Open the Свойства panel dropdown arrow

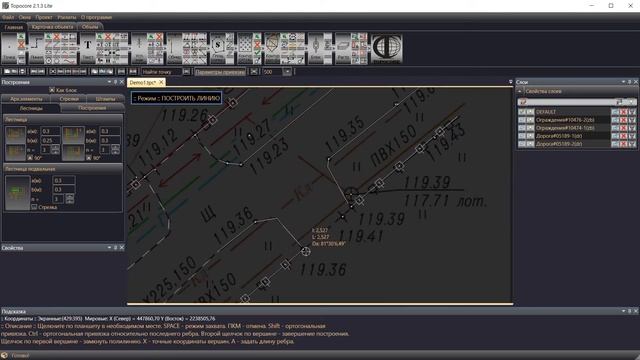tap(109, 248)
